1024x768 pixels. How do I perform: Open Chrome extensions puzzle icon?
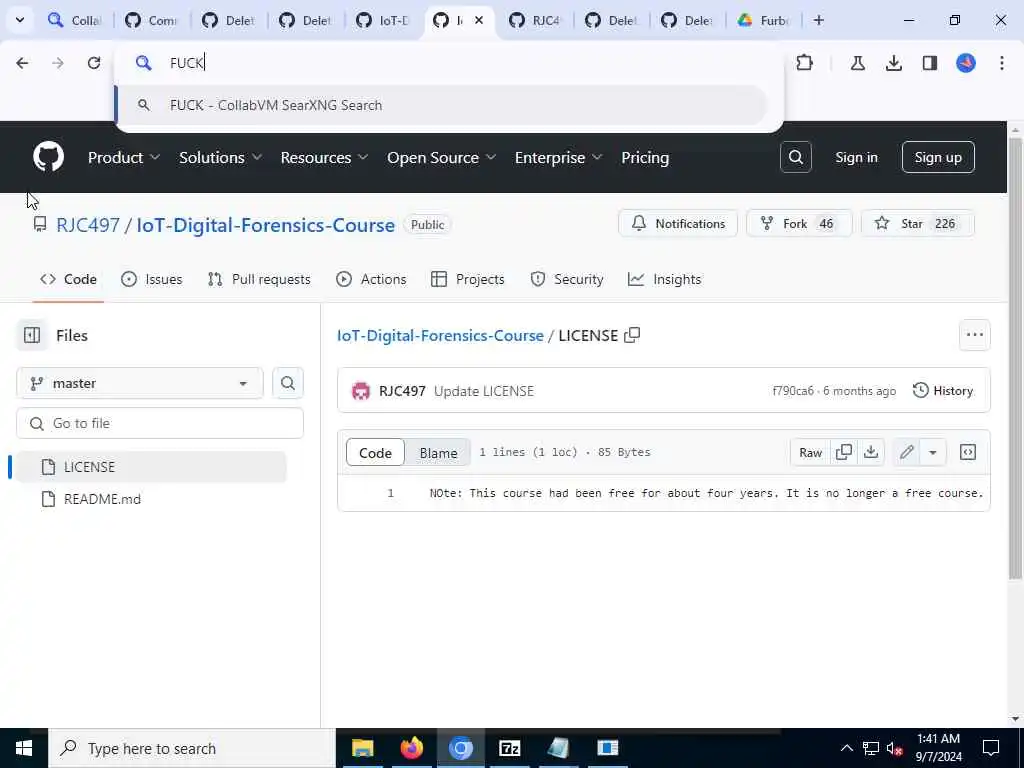(805, 63)
